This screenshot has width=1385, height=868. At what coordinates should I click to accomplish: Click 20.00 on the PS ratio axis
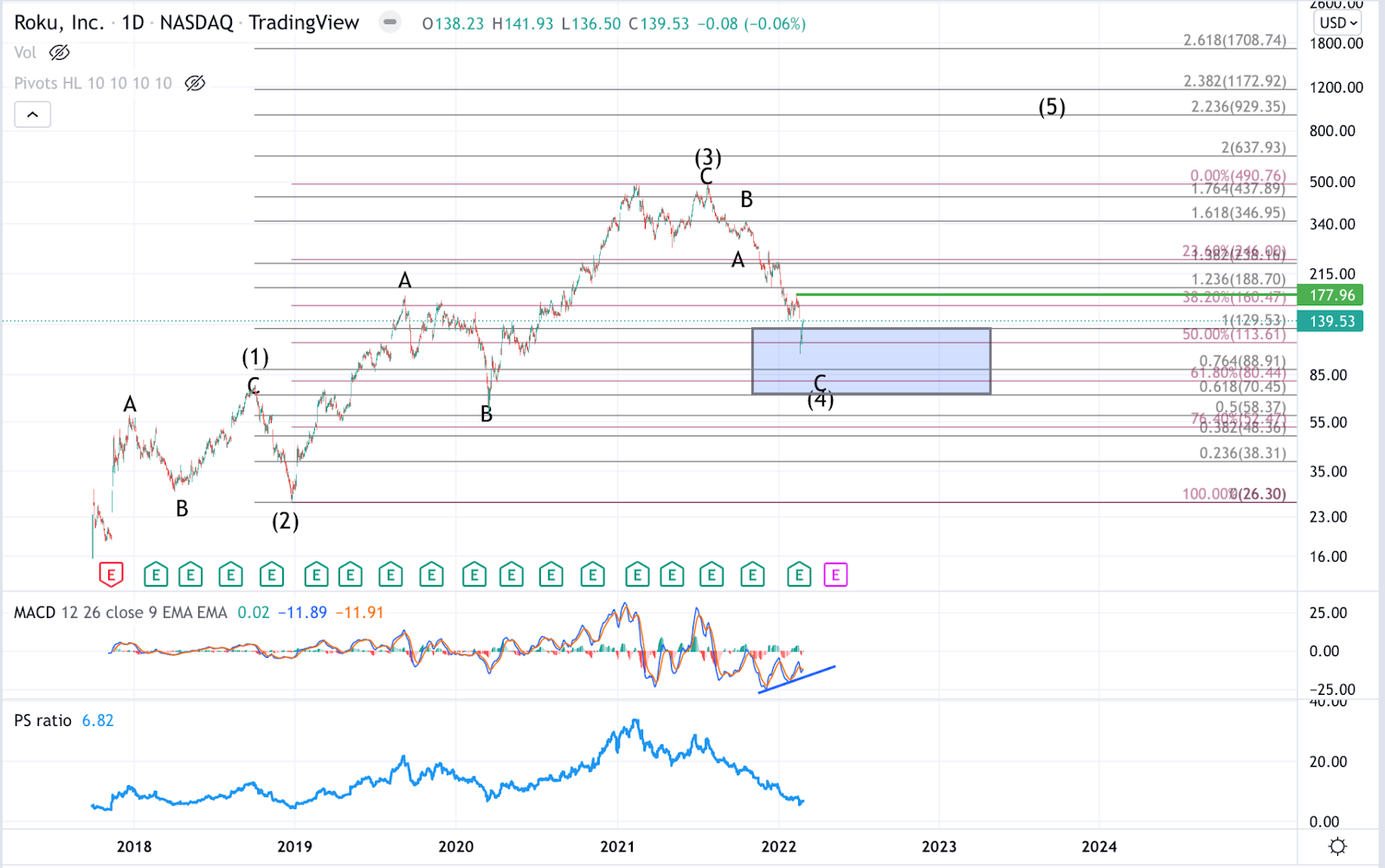pyautogui.click(x=1328, y=762)
